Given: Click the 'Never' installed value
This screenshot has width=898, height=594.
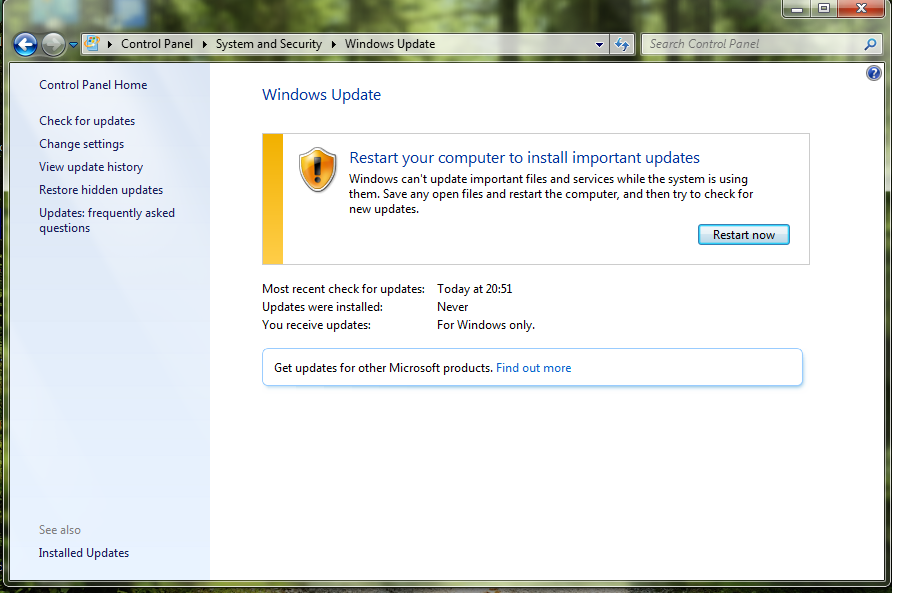Looking at the screenshot, I should tap(452, 307).
